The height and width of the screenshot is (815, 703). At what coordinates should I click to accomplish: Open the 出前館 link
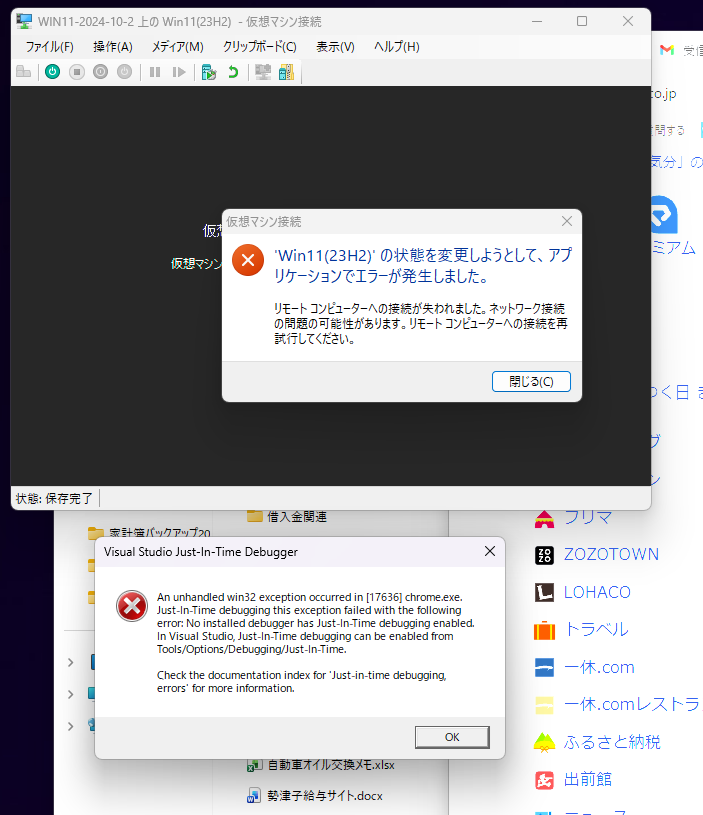(588, 780)
